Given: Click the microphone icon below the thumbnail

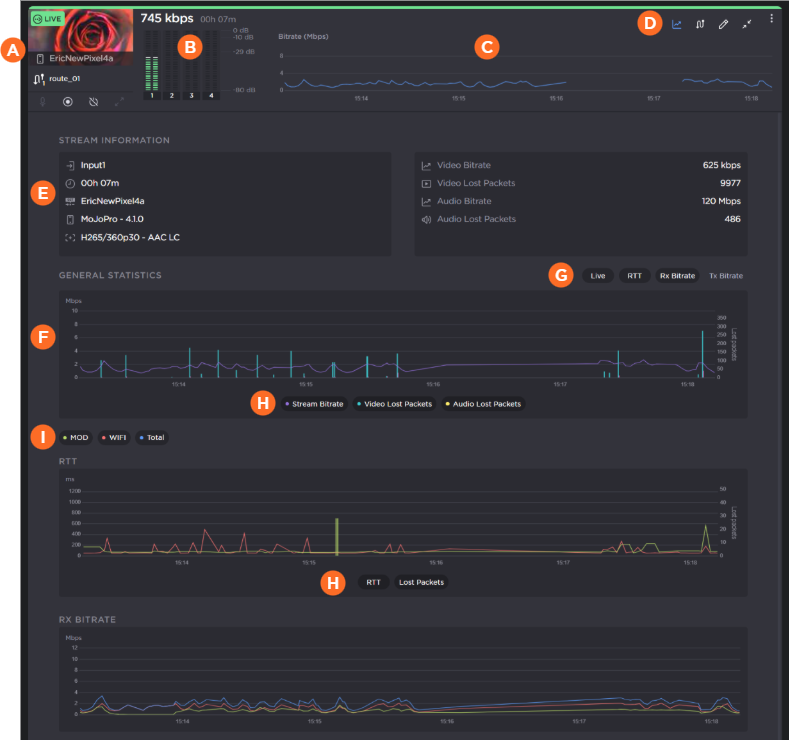Looking at the screenshot, I should point(42,101).
